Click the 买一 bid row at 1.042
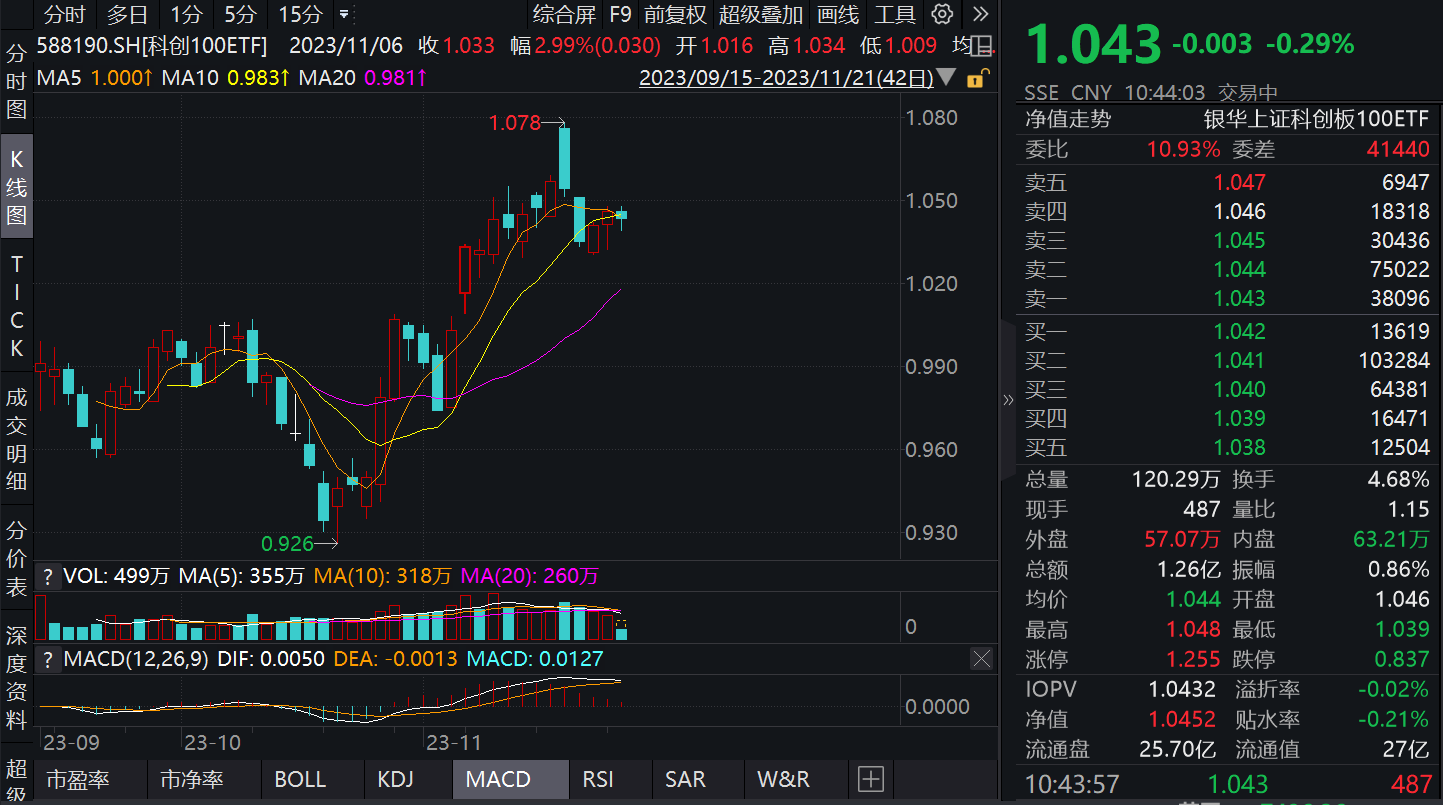The width and height of the screenshot is (1443, 805). click(x=1227, y=331)
